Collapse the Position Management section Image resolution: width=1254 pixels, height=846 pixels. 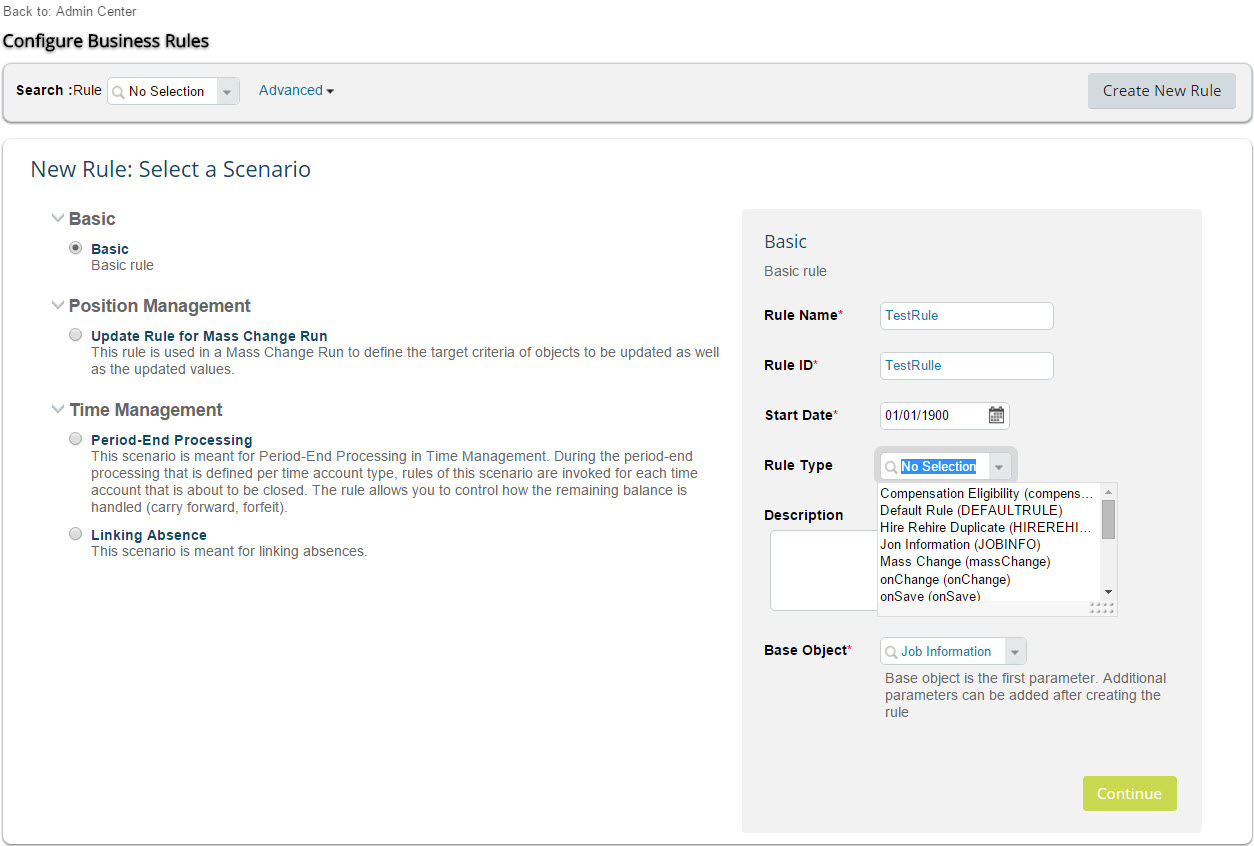(58, 305)
